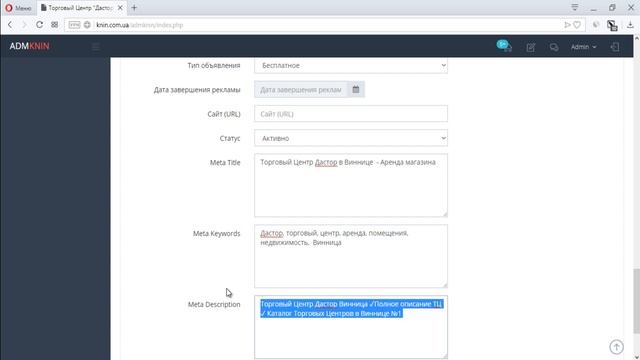
Task: Click inside the Meta Title textarea
Action: [x=351, y=185]
